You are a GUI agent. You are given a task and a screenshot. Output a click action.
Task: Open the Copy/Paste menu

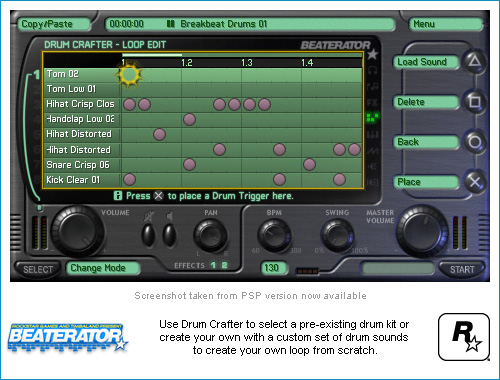(x=54, y=24)
